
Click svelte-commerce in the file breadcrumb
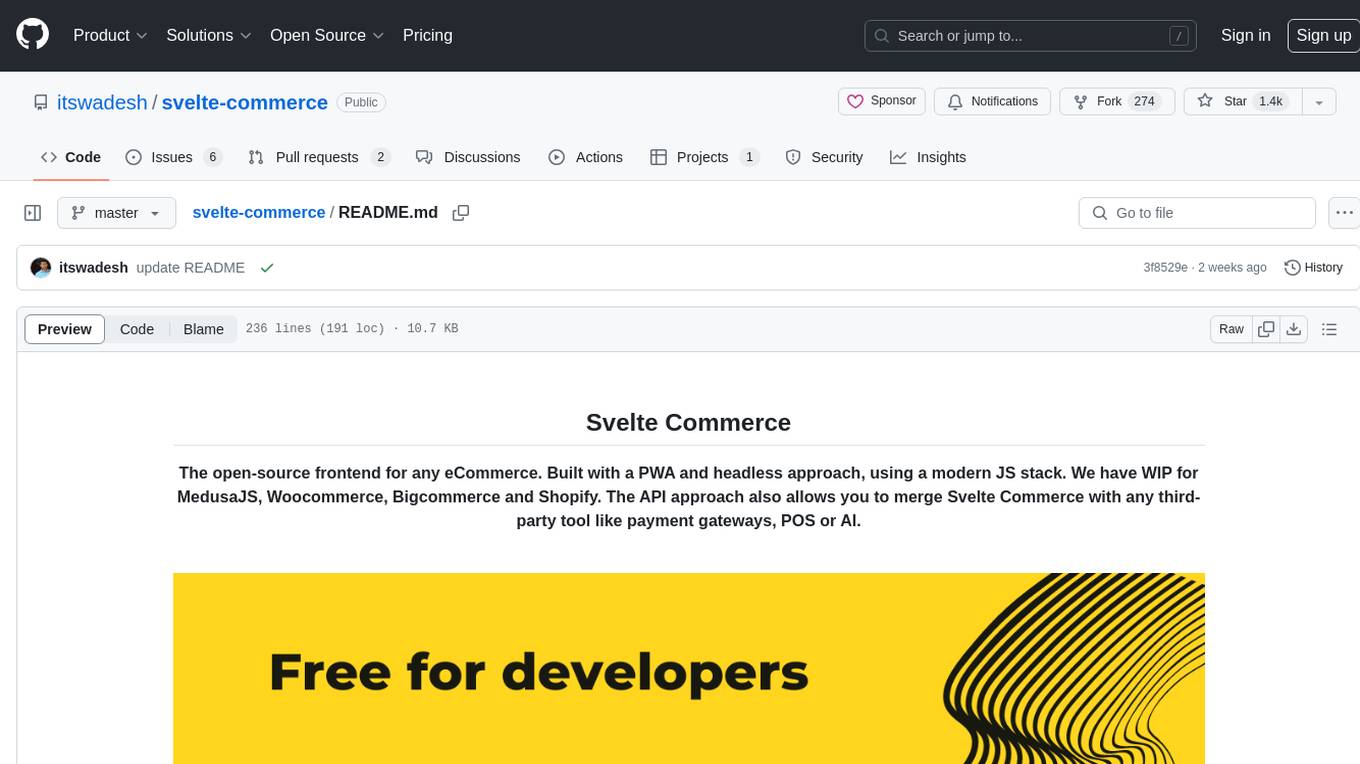(x=259, y=212)
